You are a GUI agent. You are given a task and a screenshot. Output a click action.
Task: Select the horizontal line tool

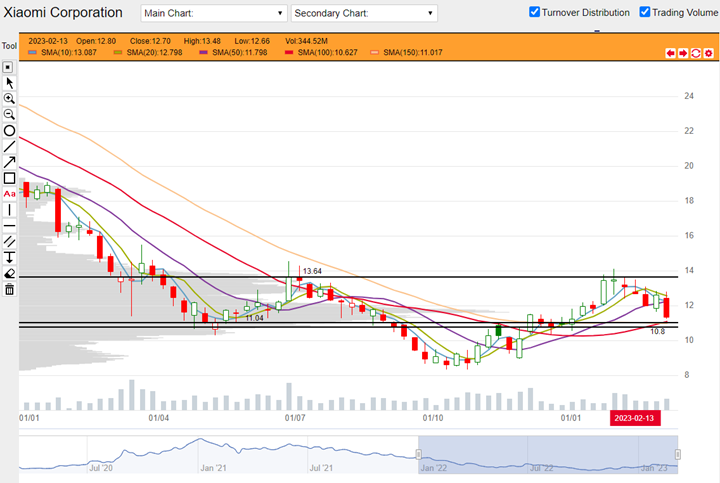click(9, 225)
